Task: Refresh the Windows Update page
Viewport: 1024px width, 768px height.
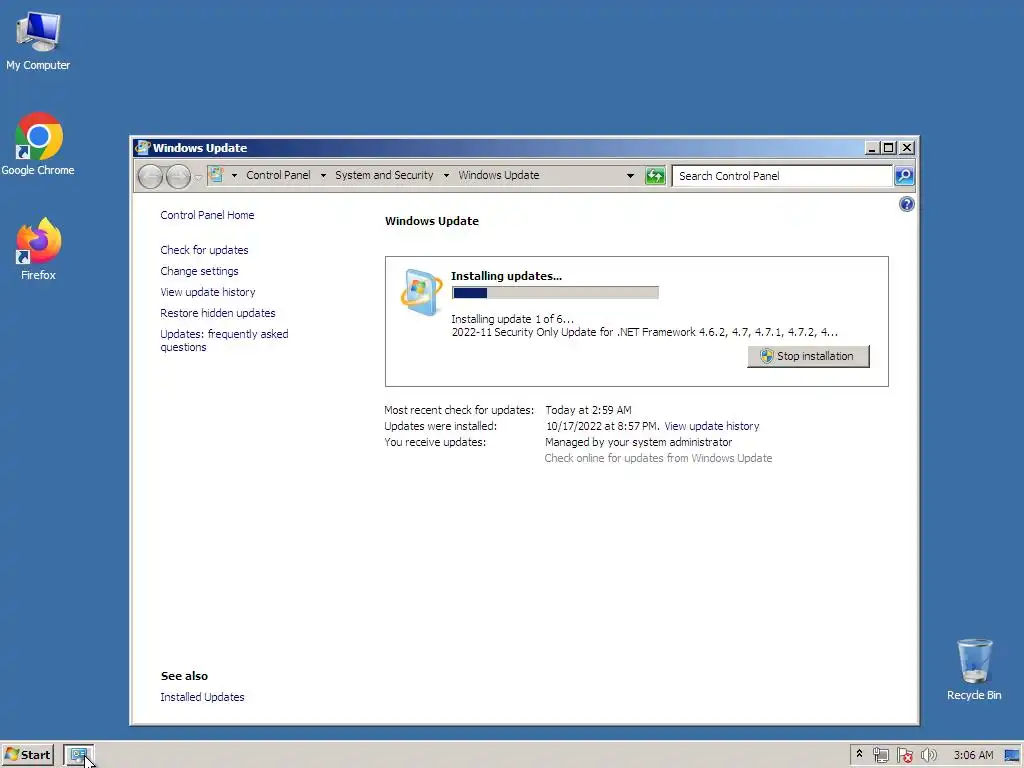Action: coord(655,176)
